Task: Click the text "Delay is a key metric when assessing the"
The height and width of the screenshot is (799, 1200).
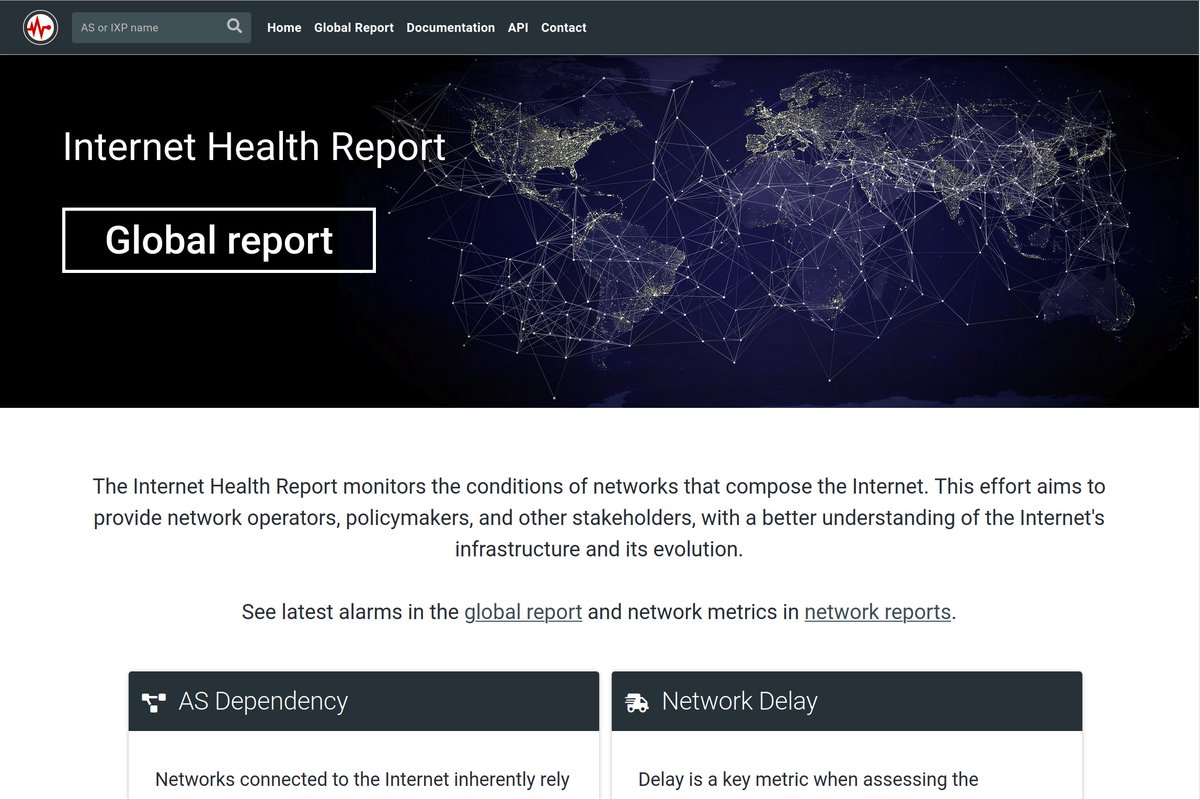Action: pos(808,779)
